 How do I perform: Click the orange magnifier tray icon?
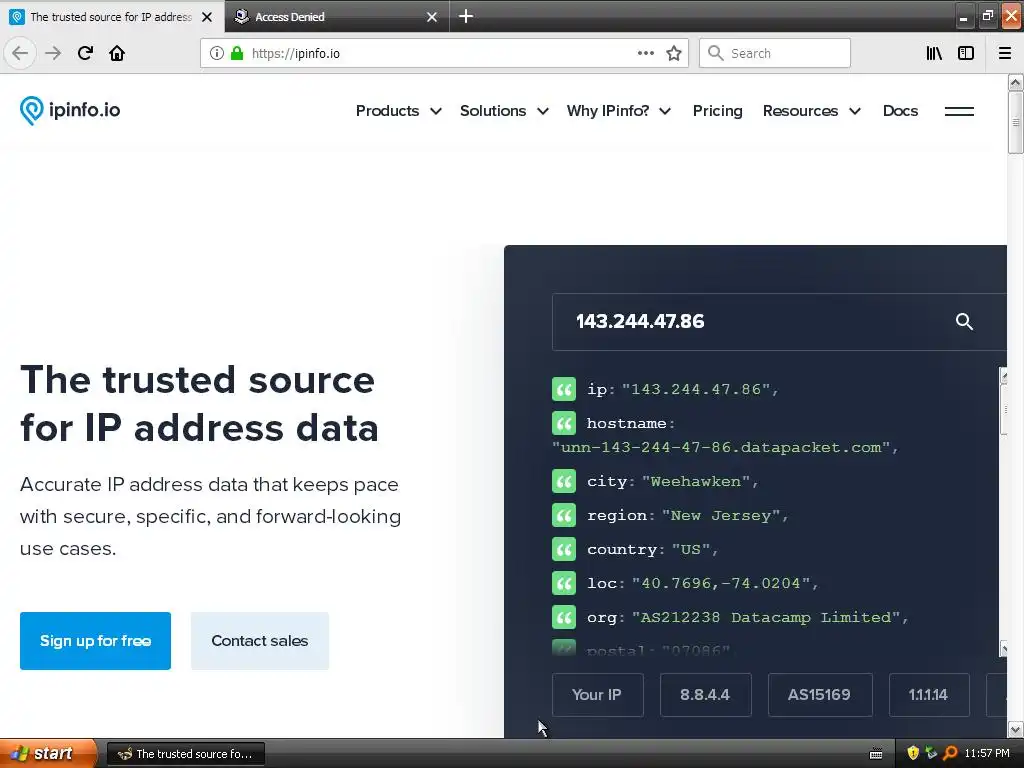950,753
